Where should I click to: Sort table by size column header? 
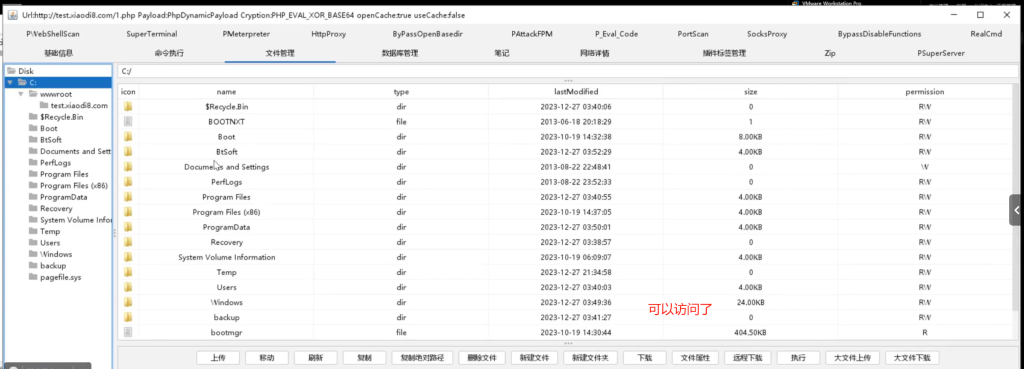(750, 92)
